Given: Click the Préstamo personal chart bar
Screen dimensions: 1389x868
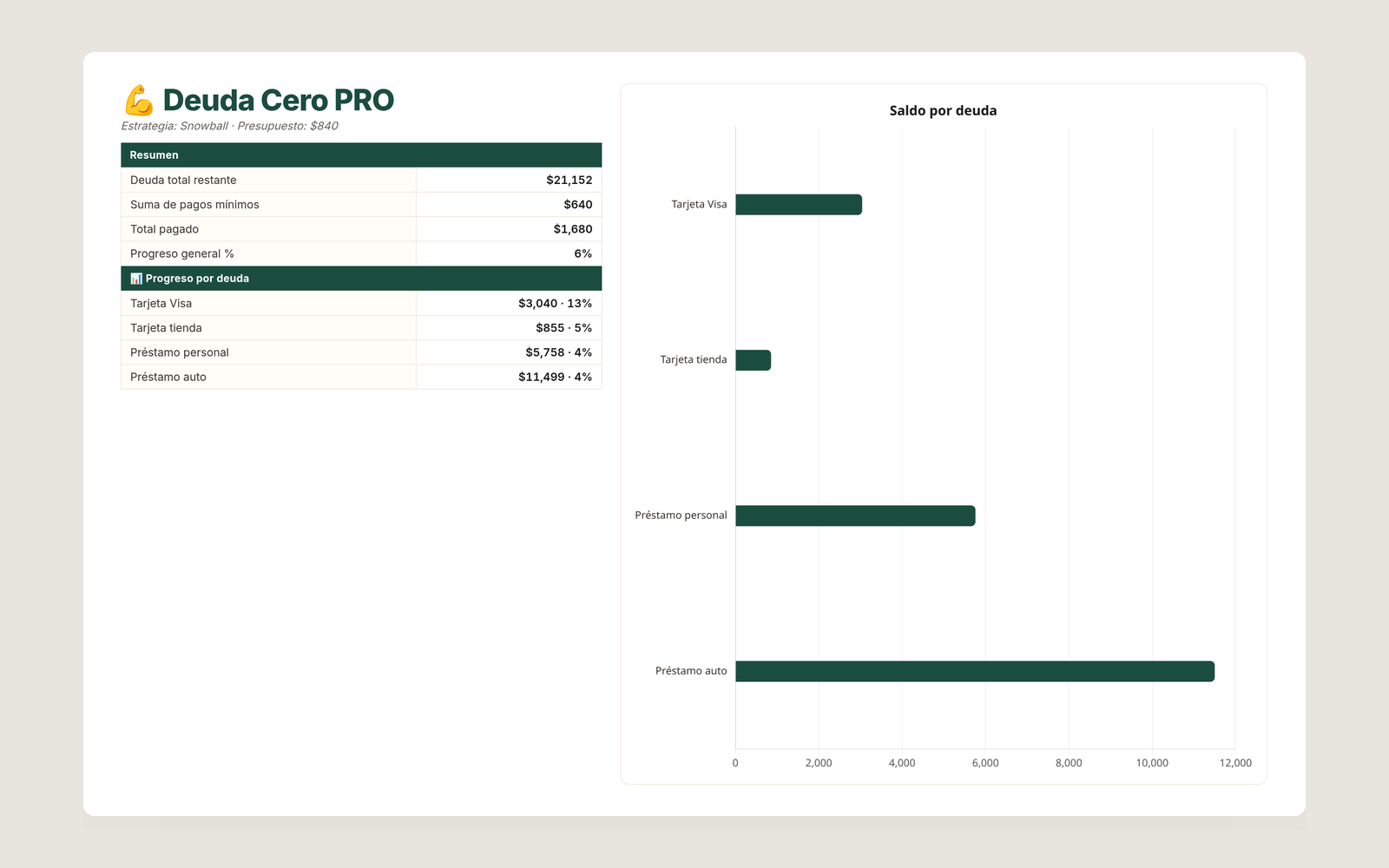Looking at the screenshot, I should pyautogui.click(x=855, y=516).
